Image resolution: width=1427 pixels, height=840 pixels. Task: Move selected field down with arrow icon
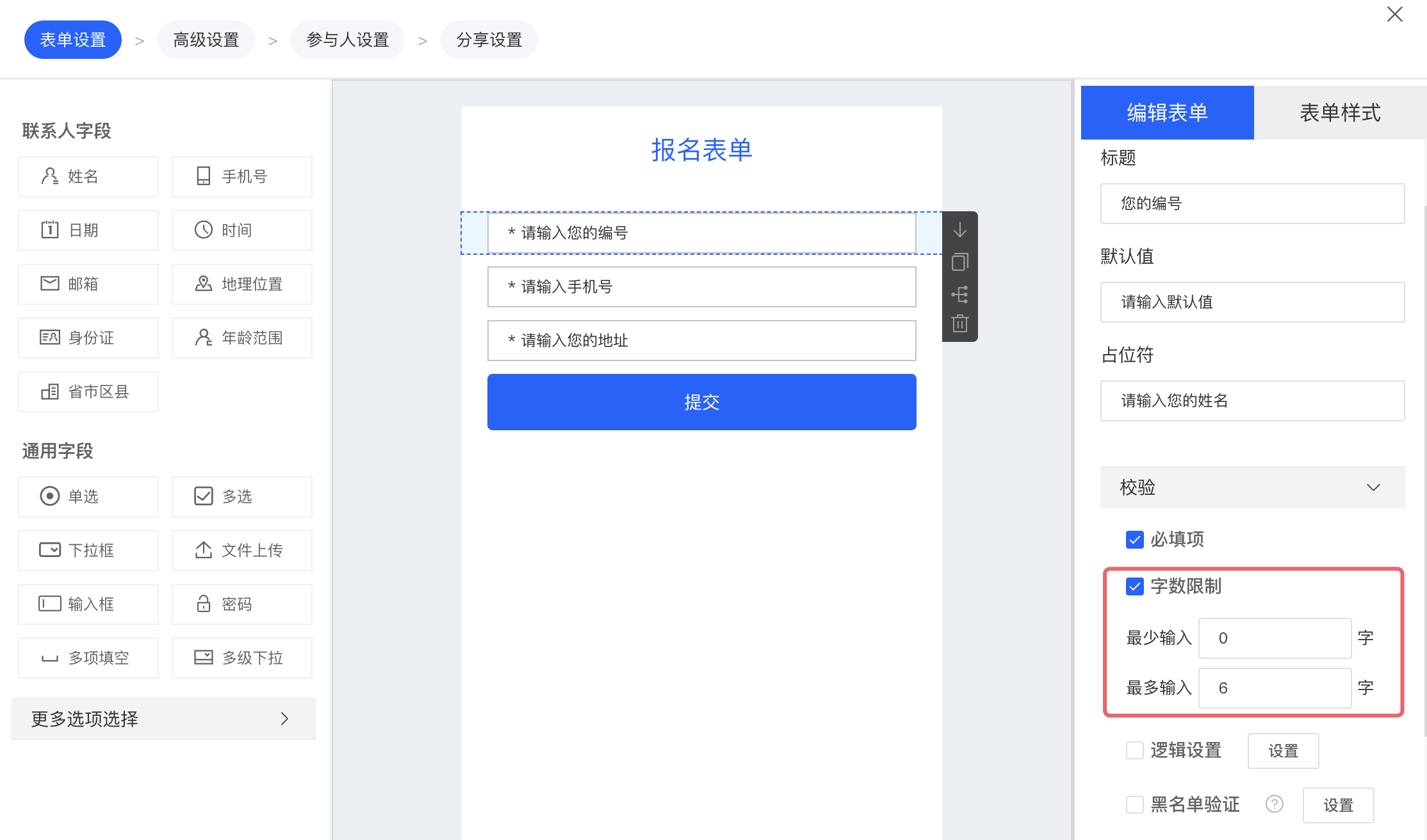click(960, 230)
